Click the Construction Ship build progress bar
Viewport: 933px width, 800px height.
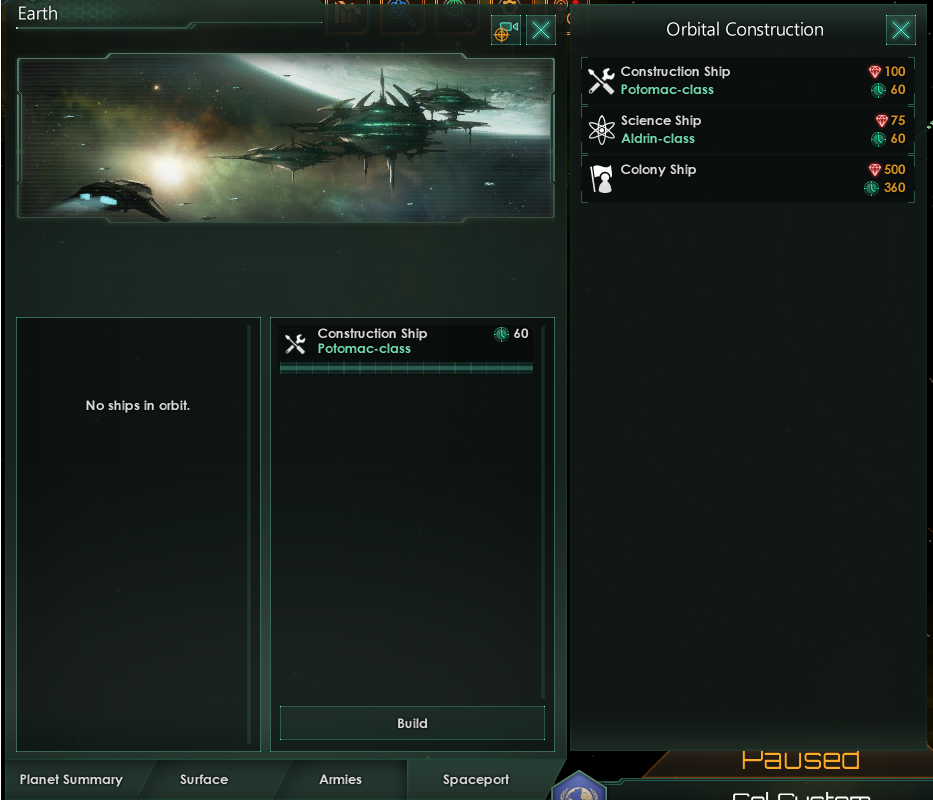tap(406, 369)
